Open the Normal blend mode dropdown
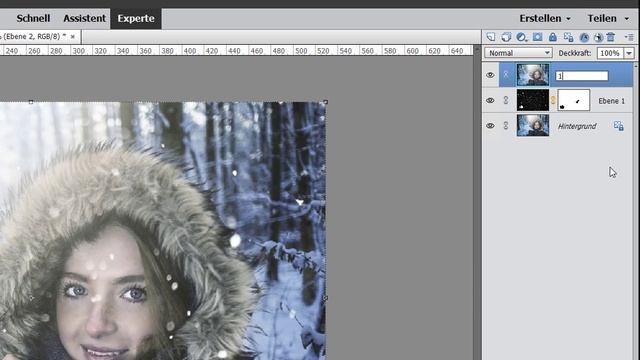The width and height of the screenshot is (640, 360). (518, 53)
